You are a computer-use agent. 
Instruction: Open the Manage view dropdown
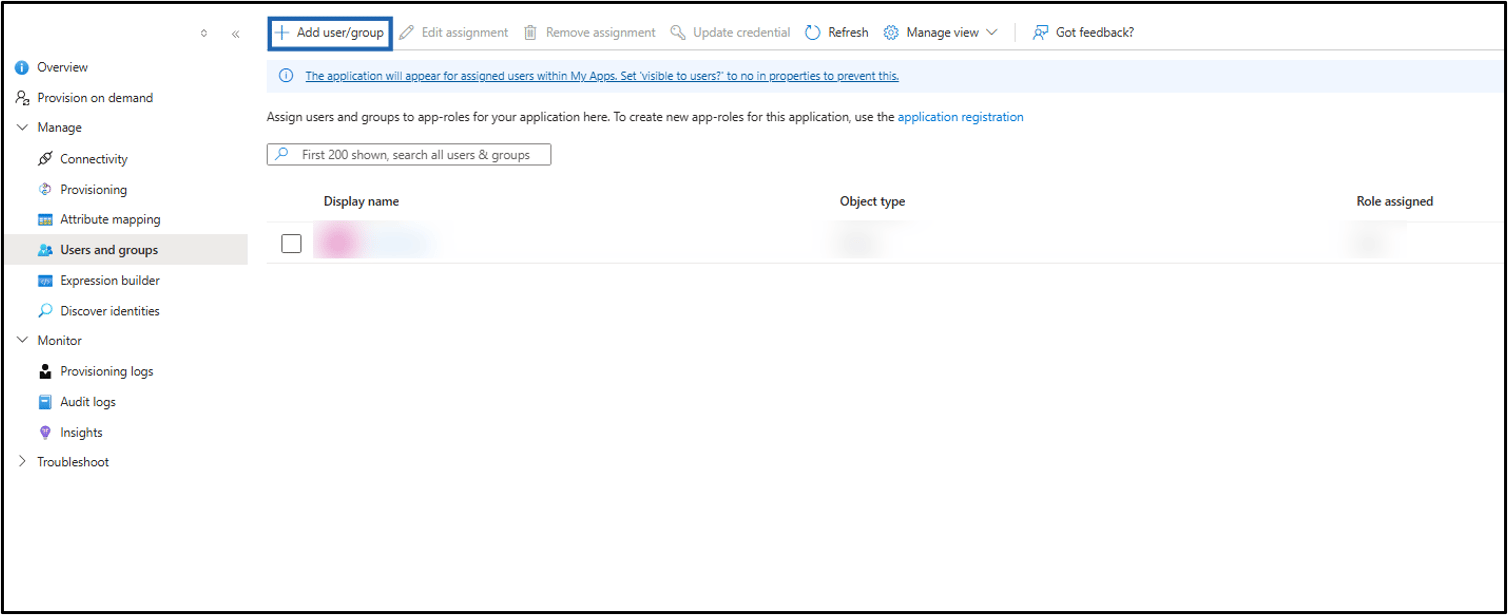(x=941, y=32)
